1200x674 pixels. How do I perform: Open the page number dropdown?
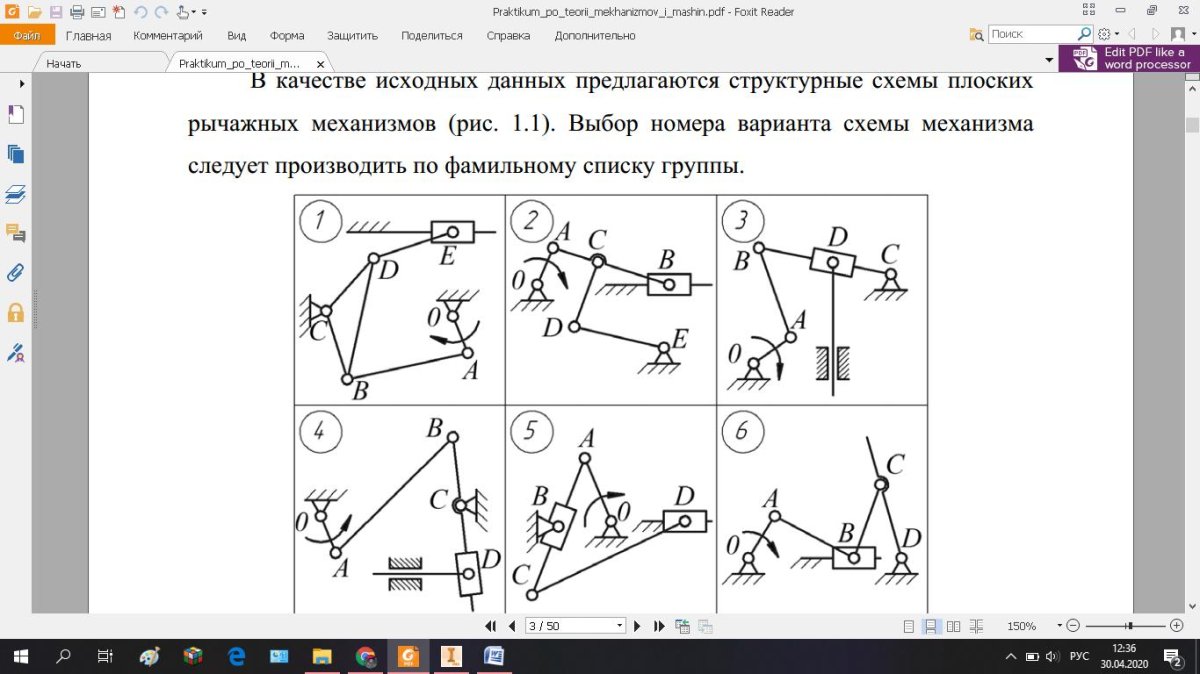(x=620, y=626)
